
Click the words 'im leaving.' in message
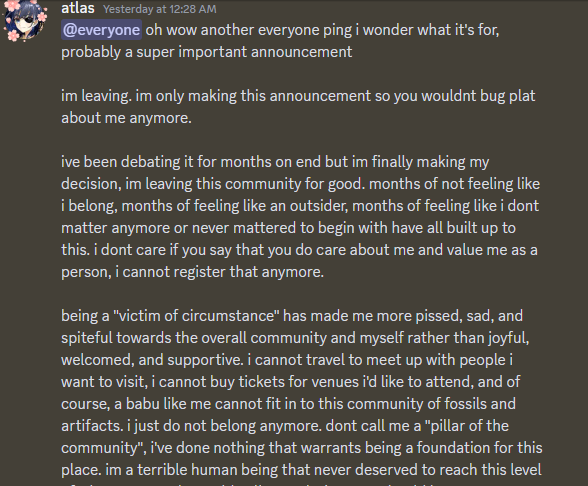(x=96, y=96)
